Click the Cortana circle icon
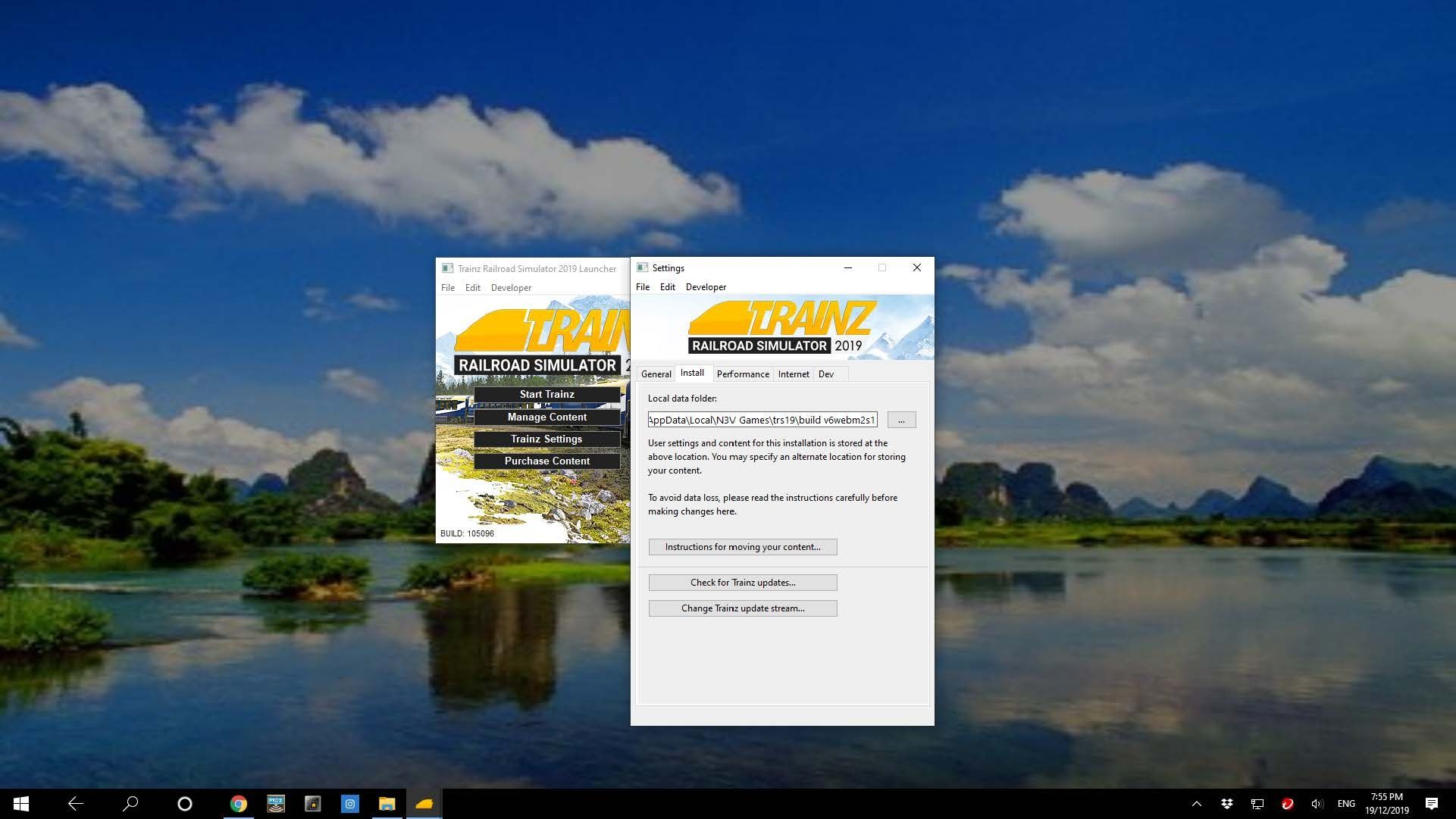The height and width of the screenshot is (819, 1456). tap(184, 804)
